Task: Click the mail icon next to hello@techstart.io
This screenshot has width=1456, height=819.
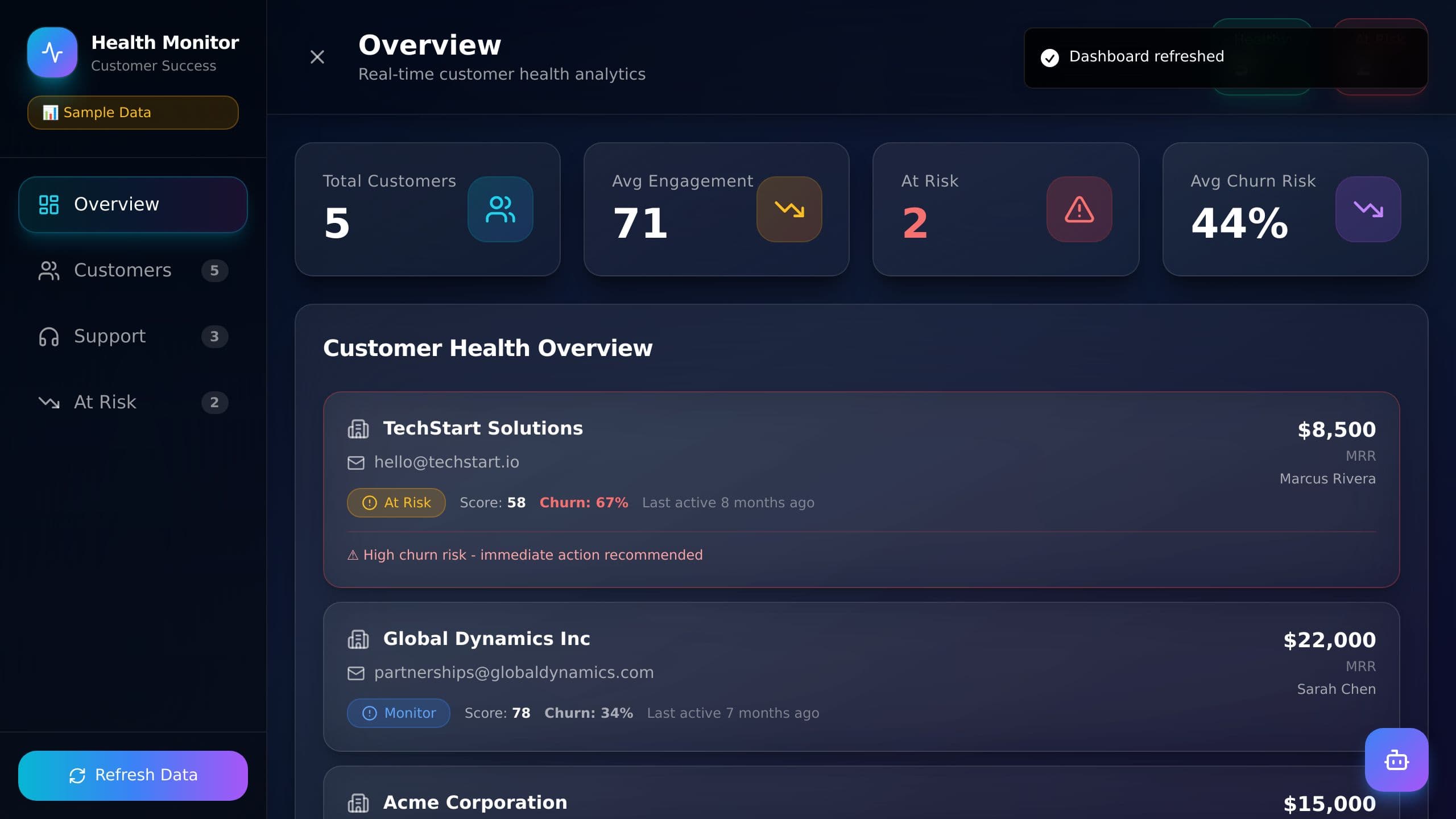Action: tap(356, 463)
